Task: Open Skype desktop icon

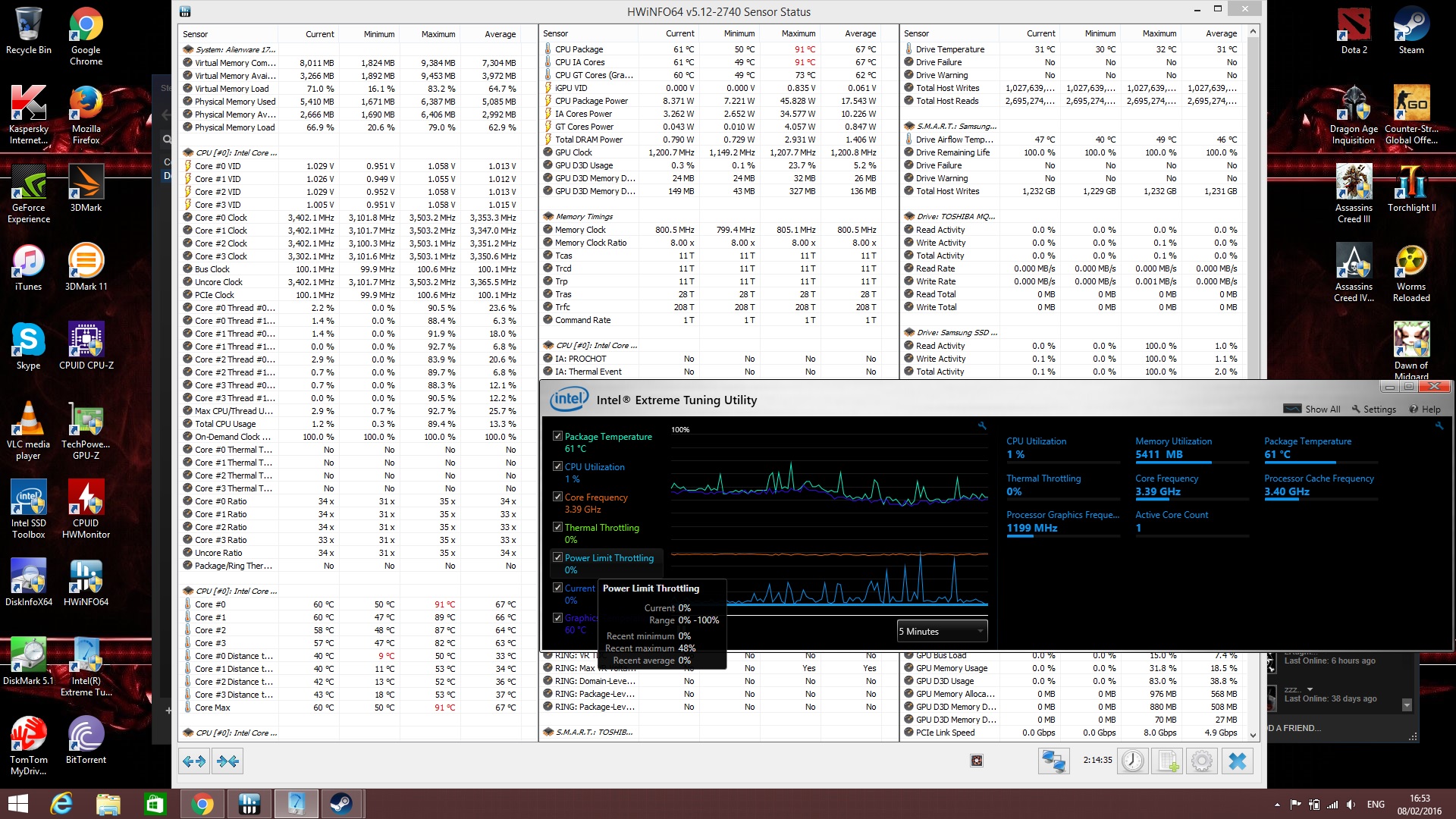Action: coord(29,347)
